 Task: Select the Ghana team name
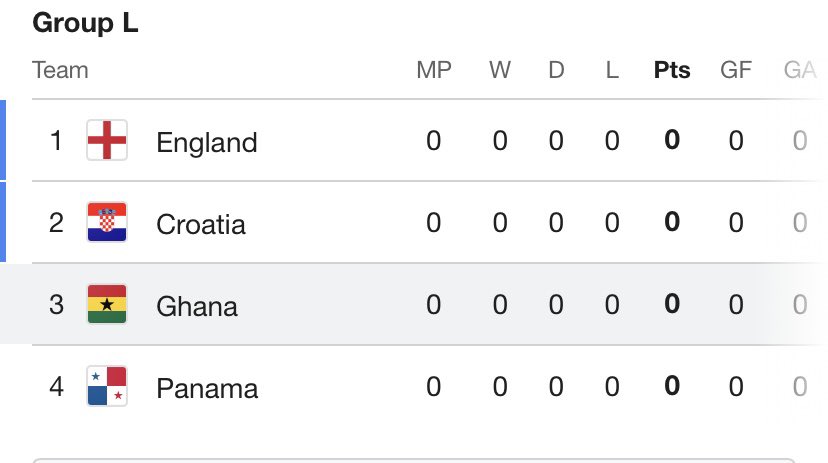click(x=197, y=305)
